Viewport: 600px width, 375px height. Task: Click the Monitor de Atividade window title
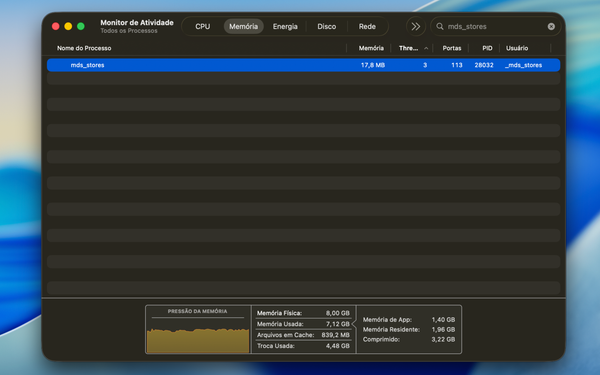[137, 23]
